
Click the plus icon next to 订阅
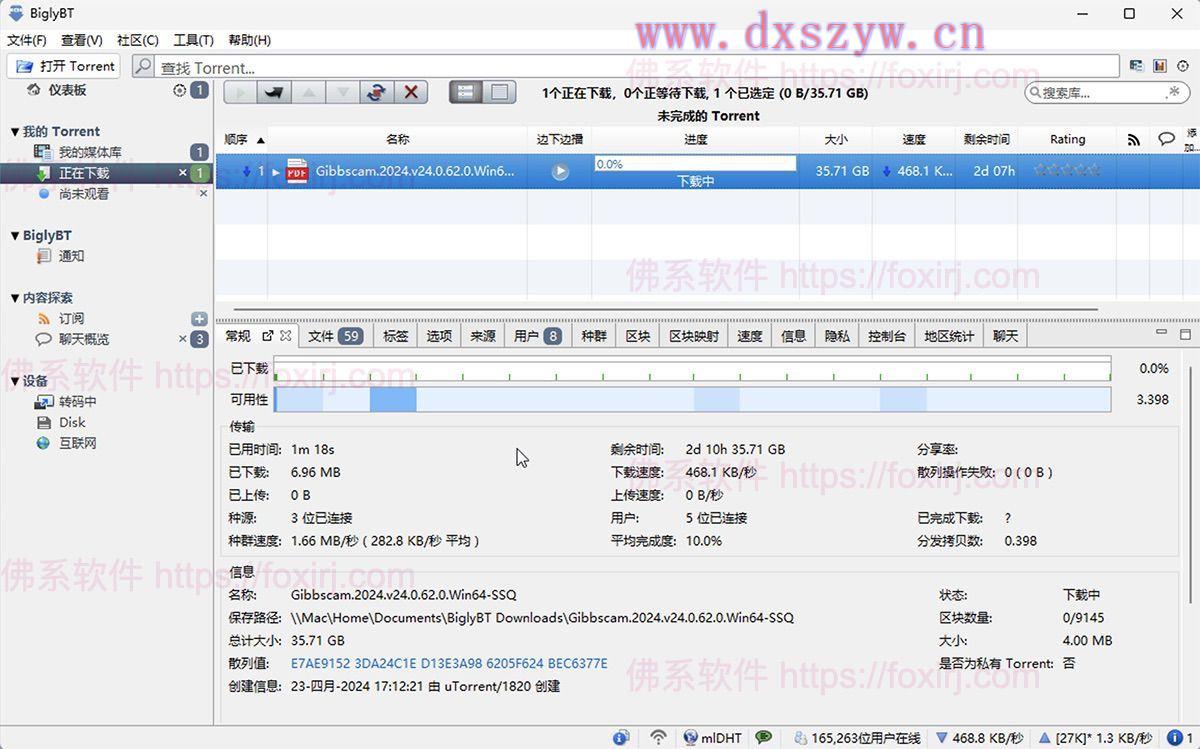pyautogui.click(x=199, y=318)
